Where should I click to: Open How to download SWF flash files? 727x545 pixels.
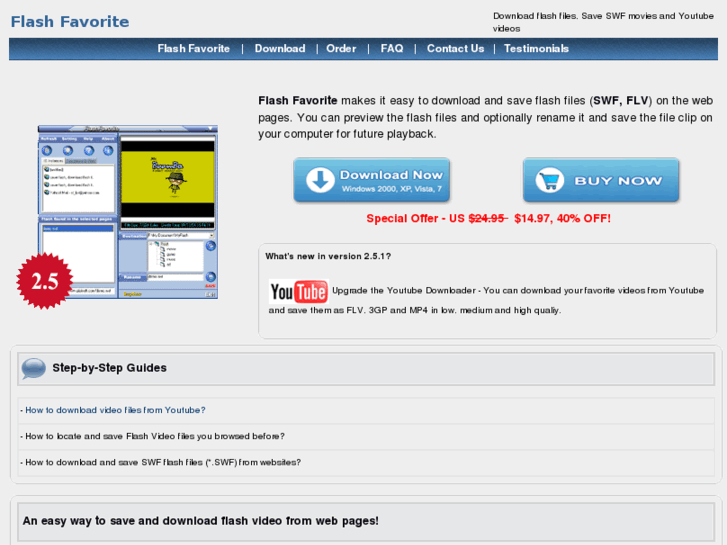[163, 462]
